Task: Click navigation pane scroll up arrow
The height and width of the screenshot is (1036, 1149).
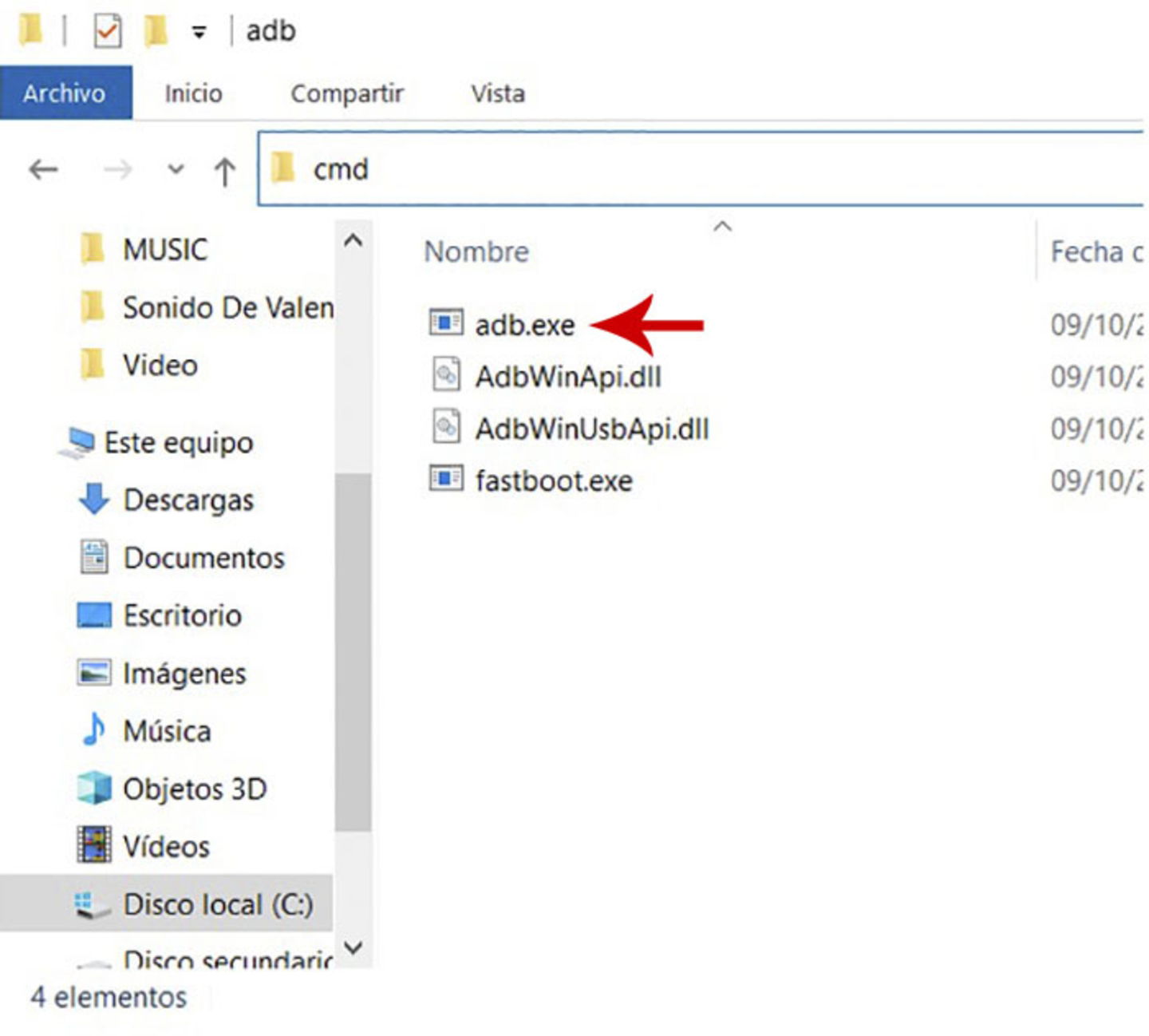Action: (x=353, y=240)
